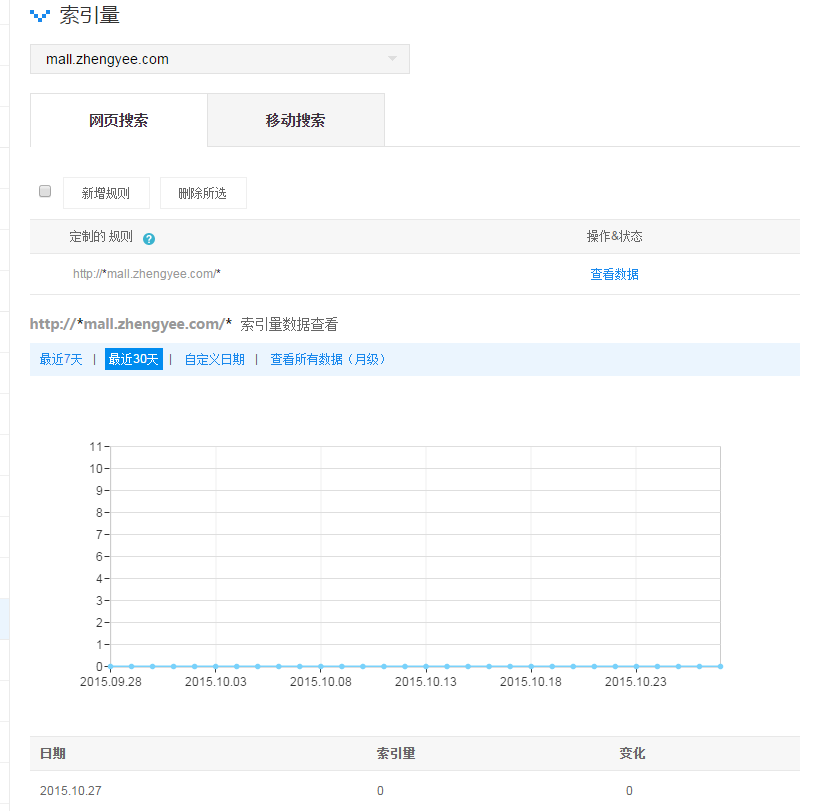Click the blue chevron icon beside 索引量 title
This screenshot has height=811, width=828.
[39, 16]
